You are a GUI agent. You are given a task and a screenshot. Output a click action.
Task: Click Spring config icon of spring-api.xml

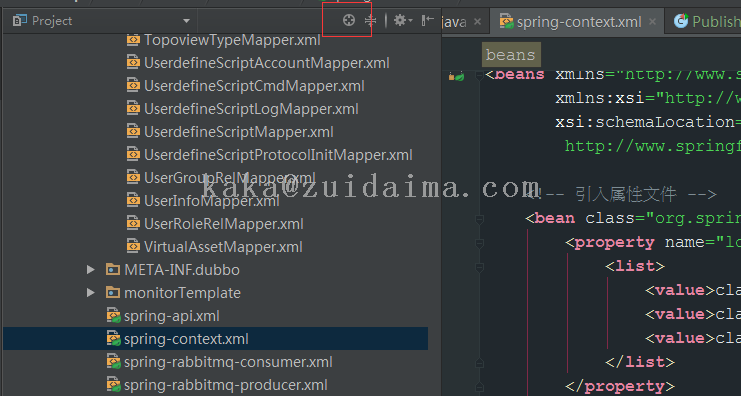point(113,315)
